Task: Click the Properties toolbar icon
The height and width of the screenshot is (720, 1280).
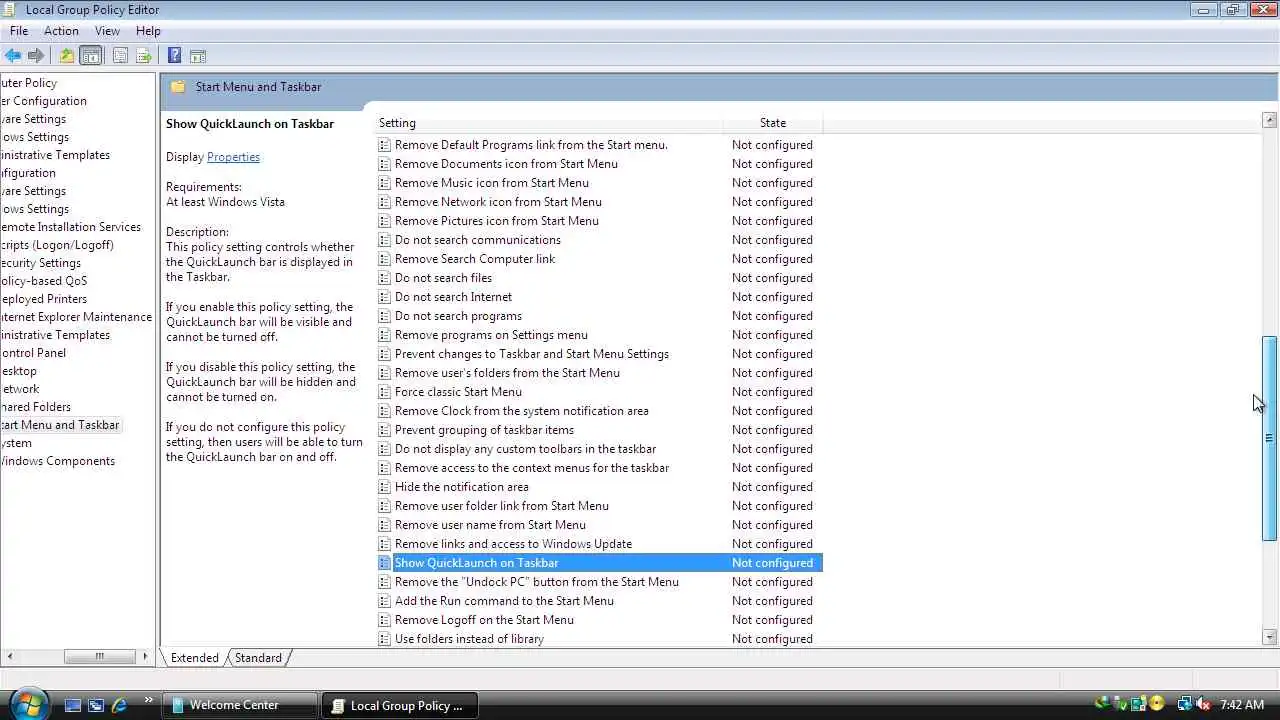Action: pos(120,56)
